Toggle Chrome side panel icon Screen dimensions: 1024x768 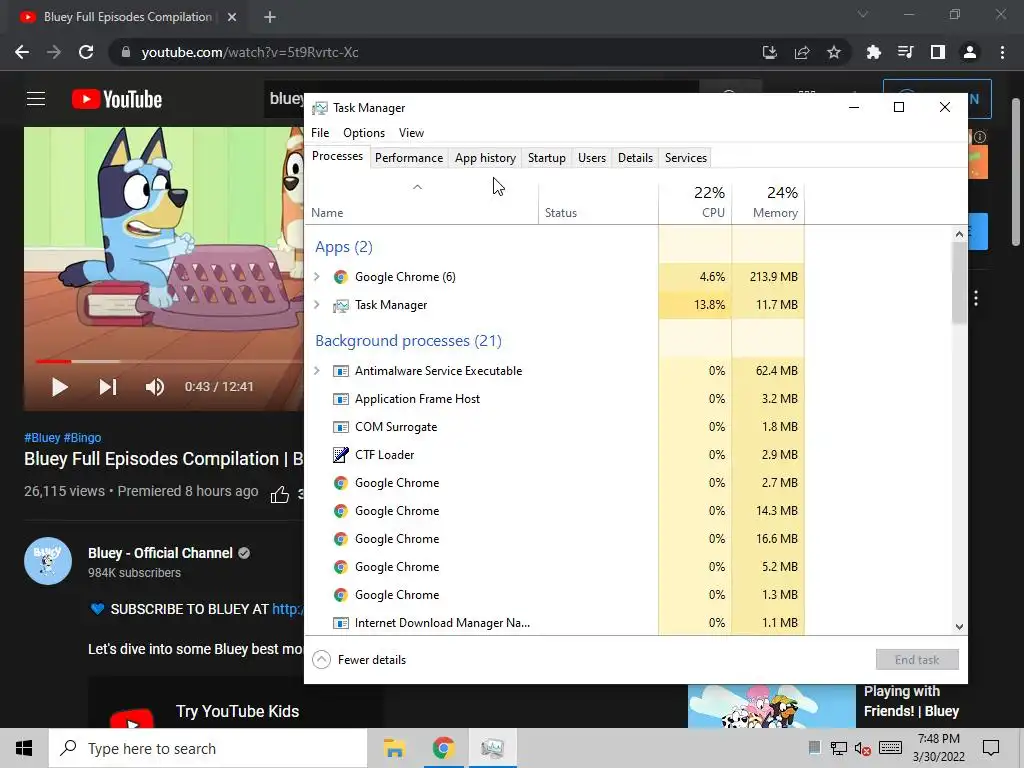pyautogui.click(x=938, y=52)
